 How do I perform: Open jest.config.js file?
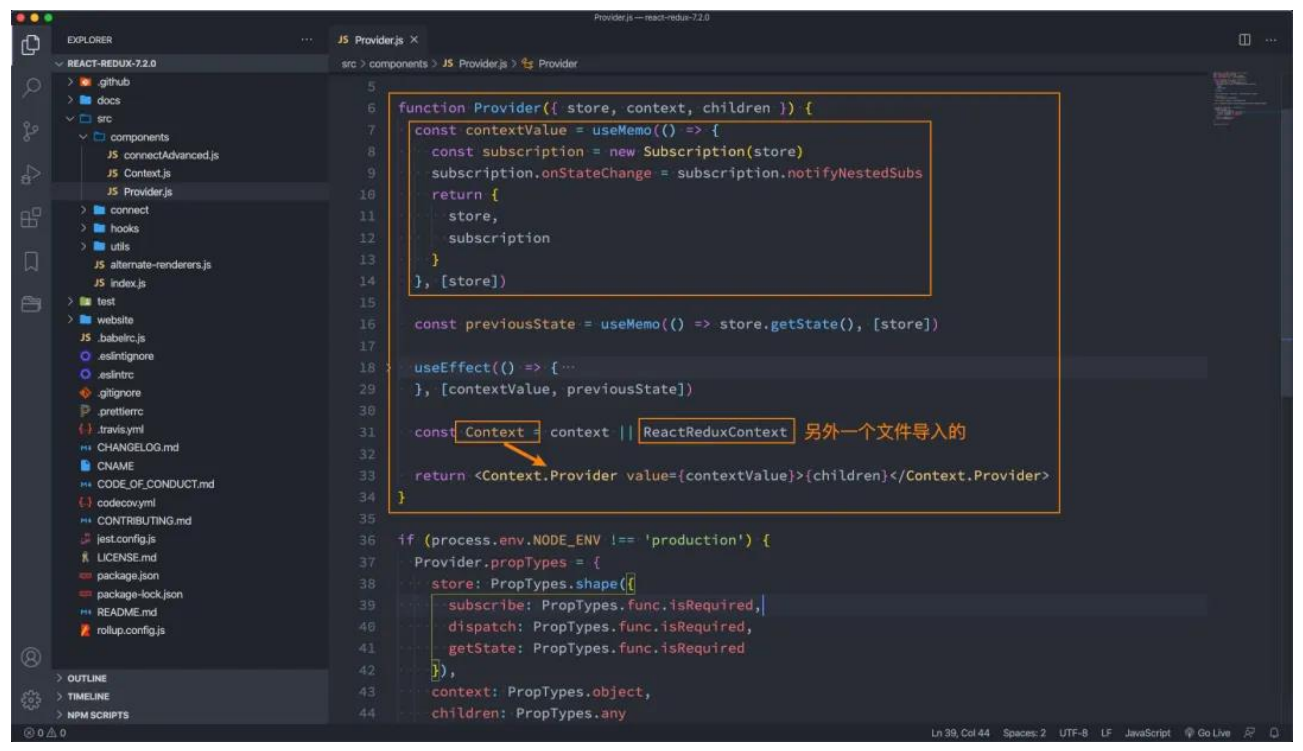tap(192, 539)
